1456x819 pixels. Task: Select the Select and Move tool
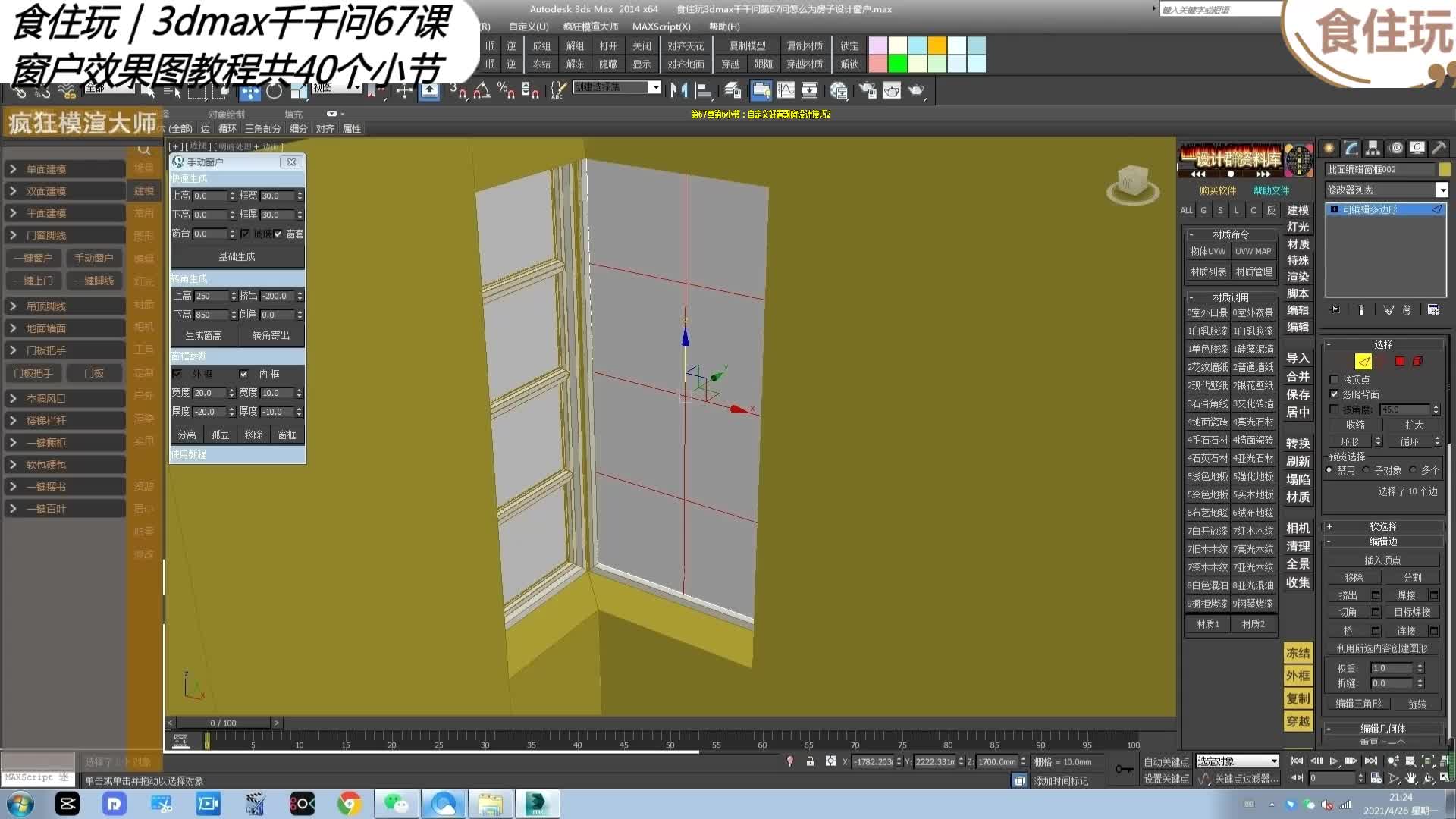point(251,91)
